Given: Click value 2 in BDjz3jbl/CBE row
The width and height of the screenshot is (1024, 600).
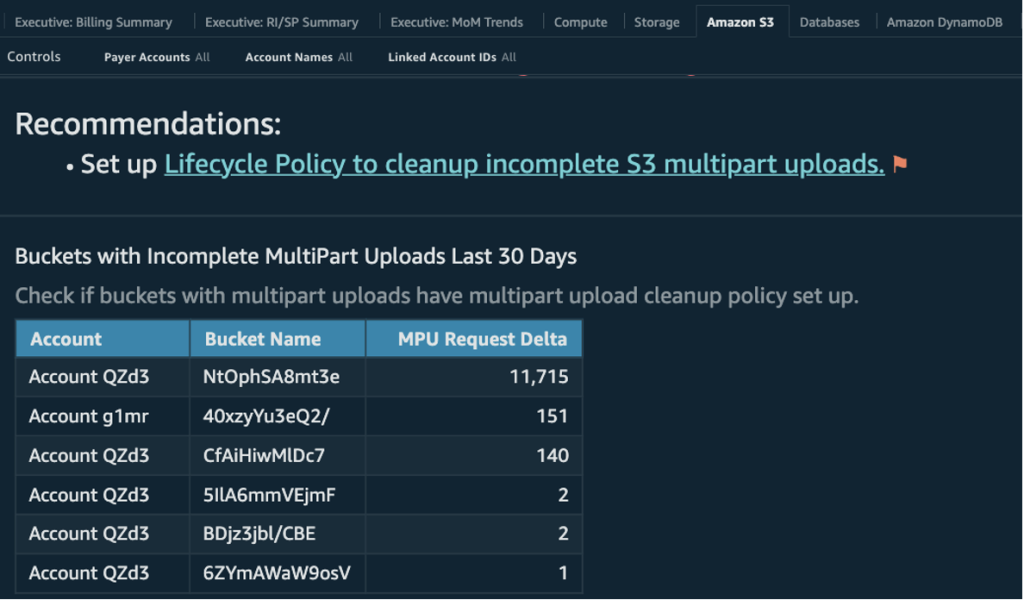Looking at the screenshot, I should (x=474, y=533).
